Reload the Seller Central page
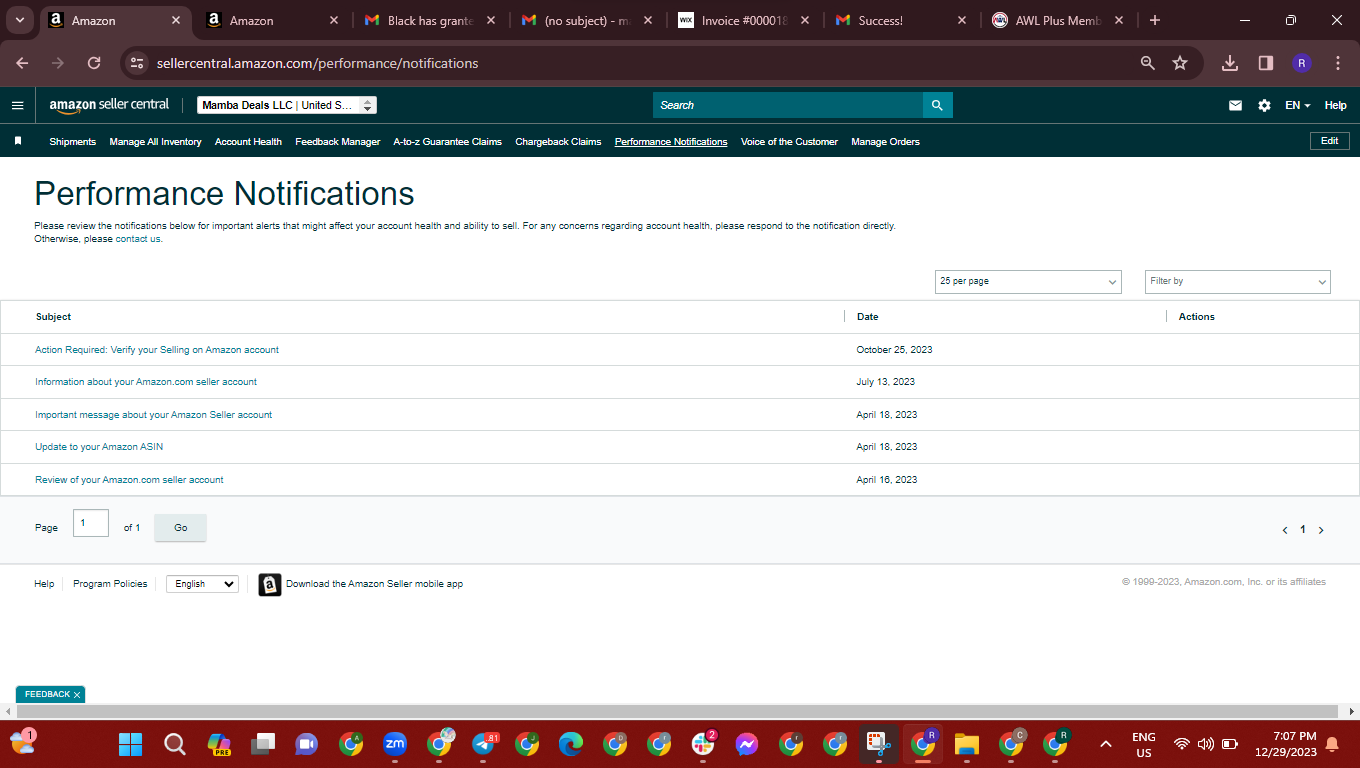 (x=94, y=63)
